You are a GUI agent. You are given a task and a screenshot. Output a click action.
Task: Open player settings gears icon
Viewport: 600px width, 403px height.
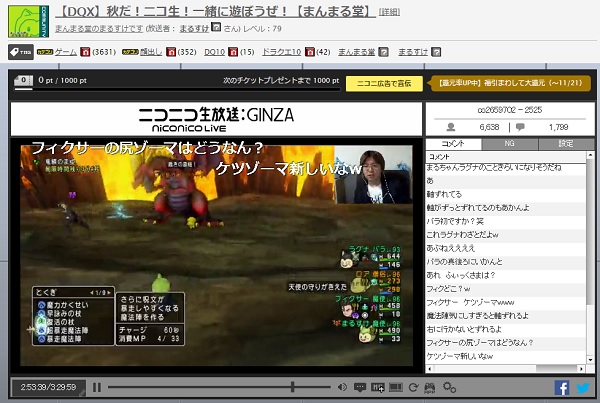449,388
